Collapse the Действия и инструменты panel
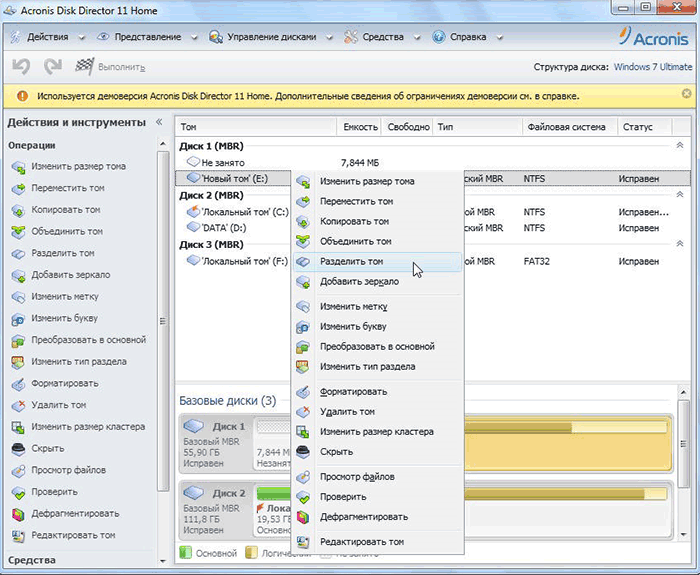Viewport: 700px width, 575px height. coord(159,122)
